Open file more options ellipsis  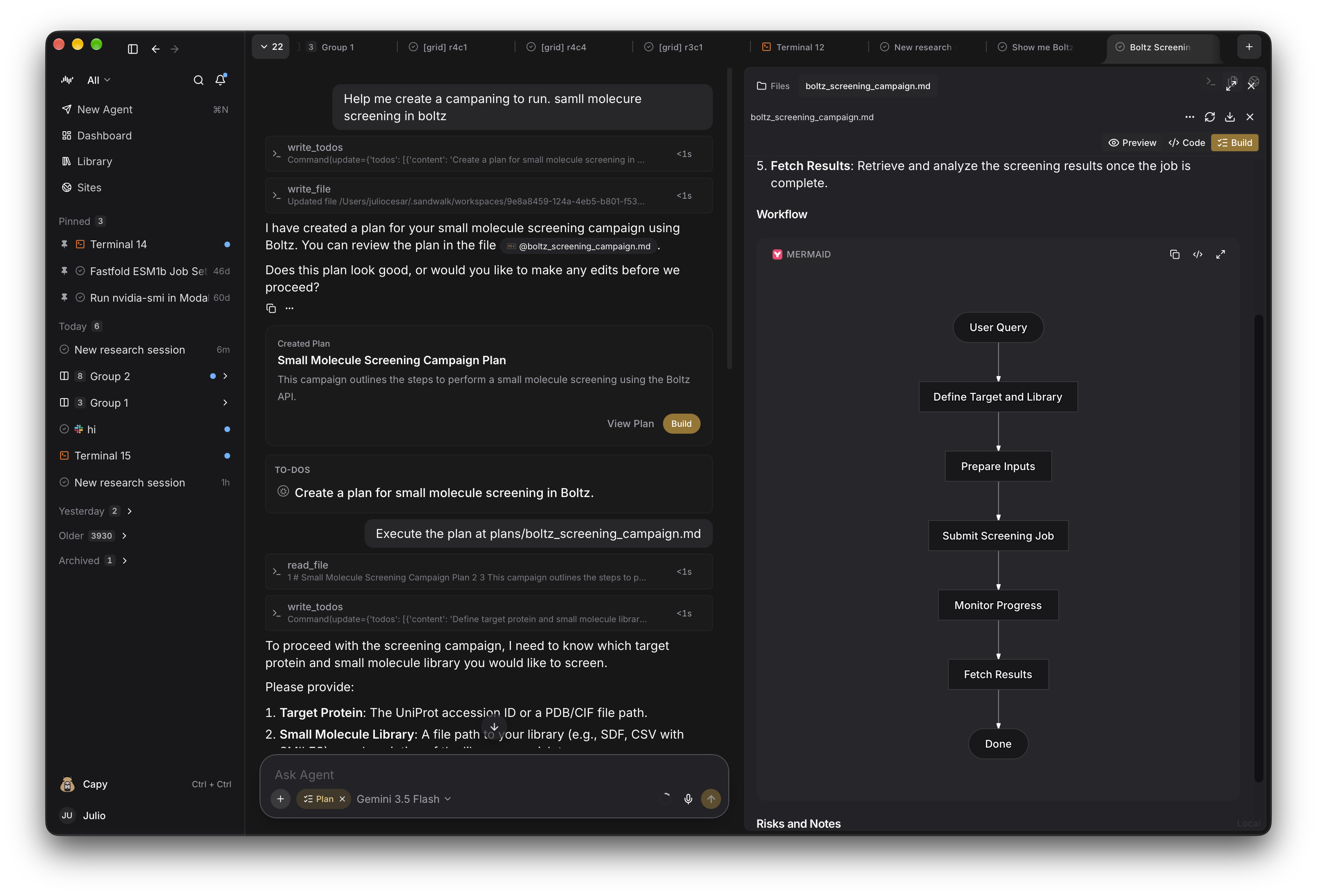[x=1189, y=117]
